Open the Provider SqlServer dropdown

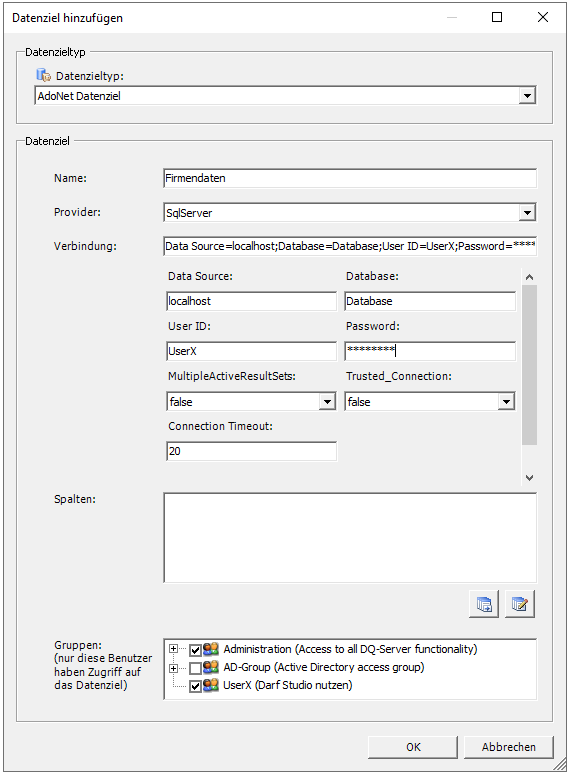coord(527,213)
